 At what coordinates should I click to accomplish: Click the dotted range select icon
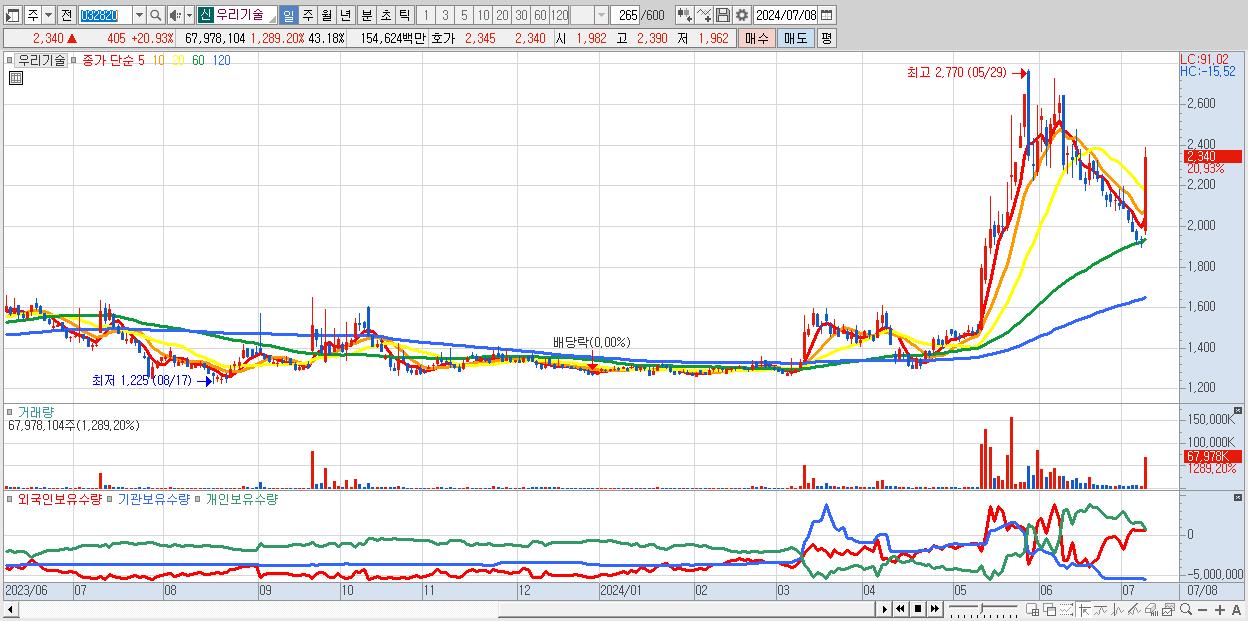click(x=1066, y=610)
